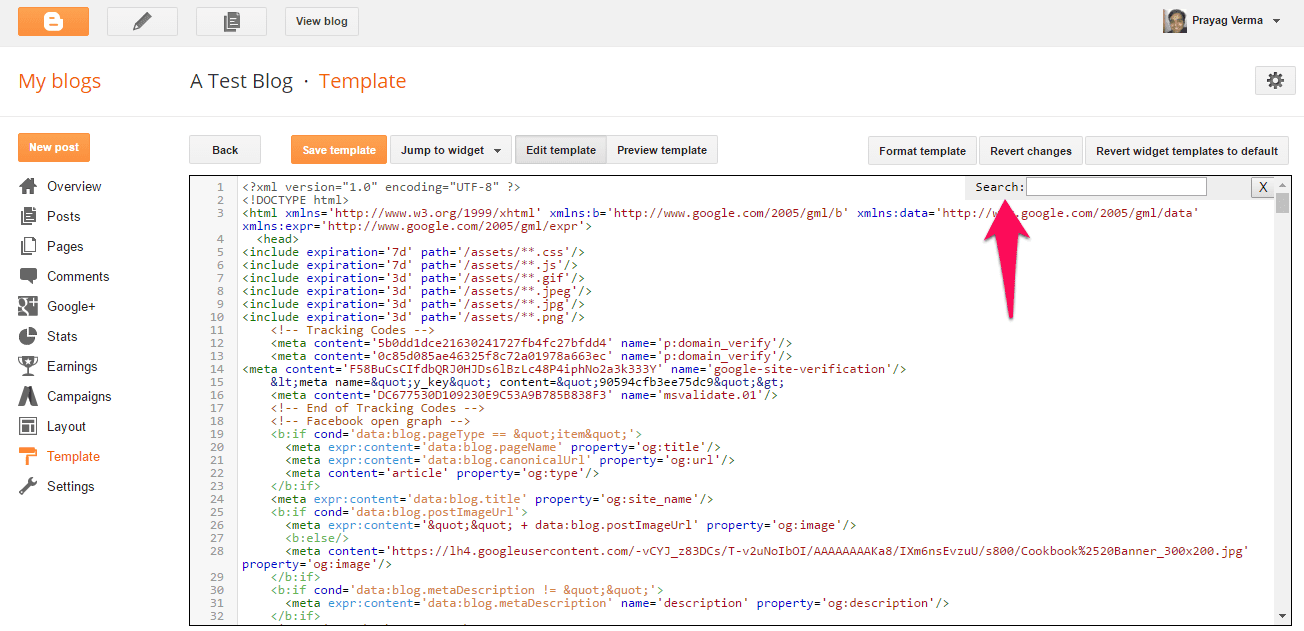Open the gear settings icon button
This screenshot has height=631, width=1304.
coord(1274,81)
